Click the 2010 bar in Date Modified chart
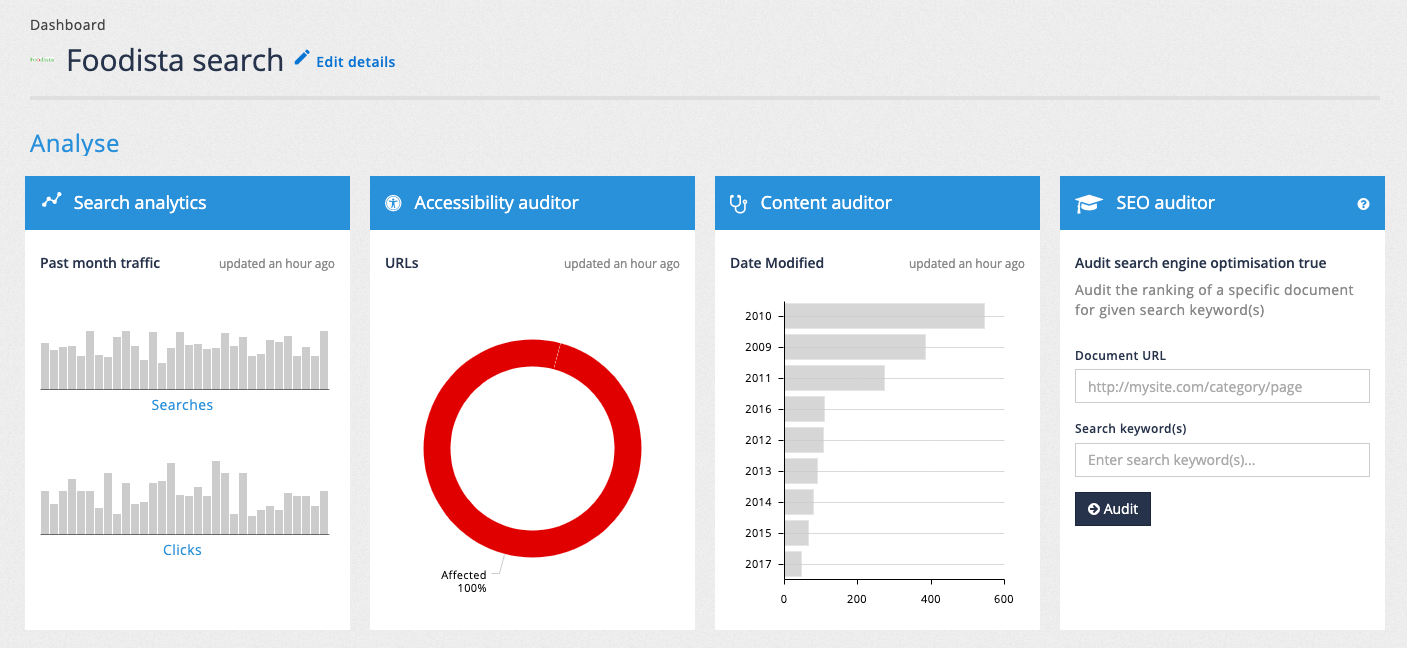1407x648 pixels. coord(884,315)
